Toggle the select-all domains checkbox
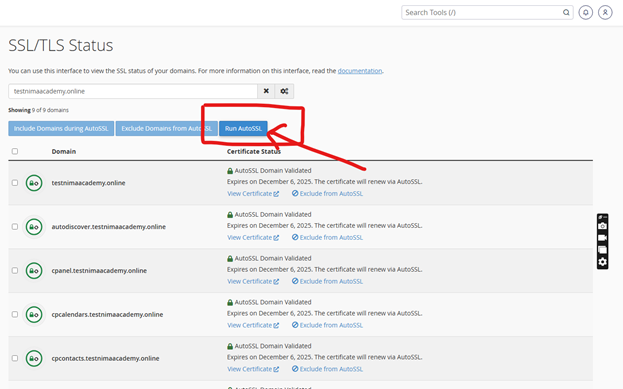This screenshot has height=389, width=623. [x=15, y=151]
